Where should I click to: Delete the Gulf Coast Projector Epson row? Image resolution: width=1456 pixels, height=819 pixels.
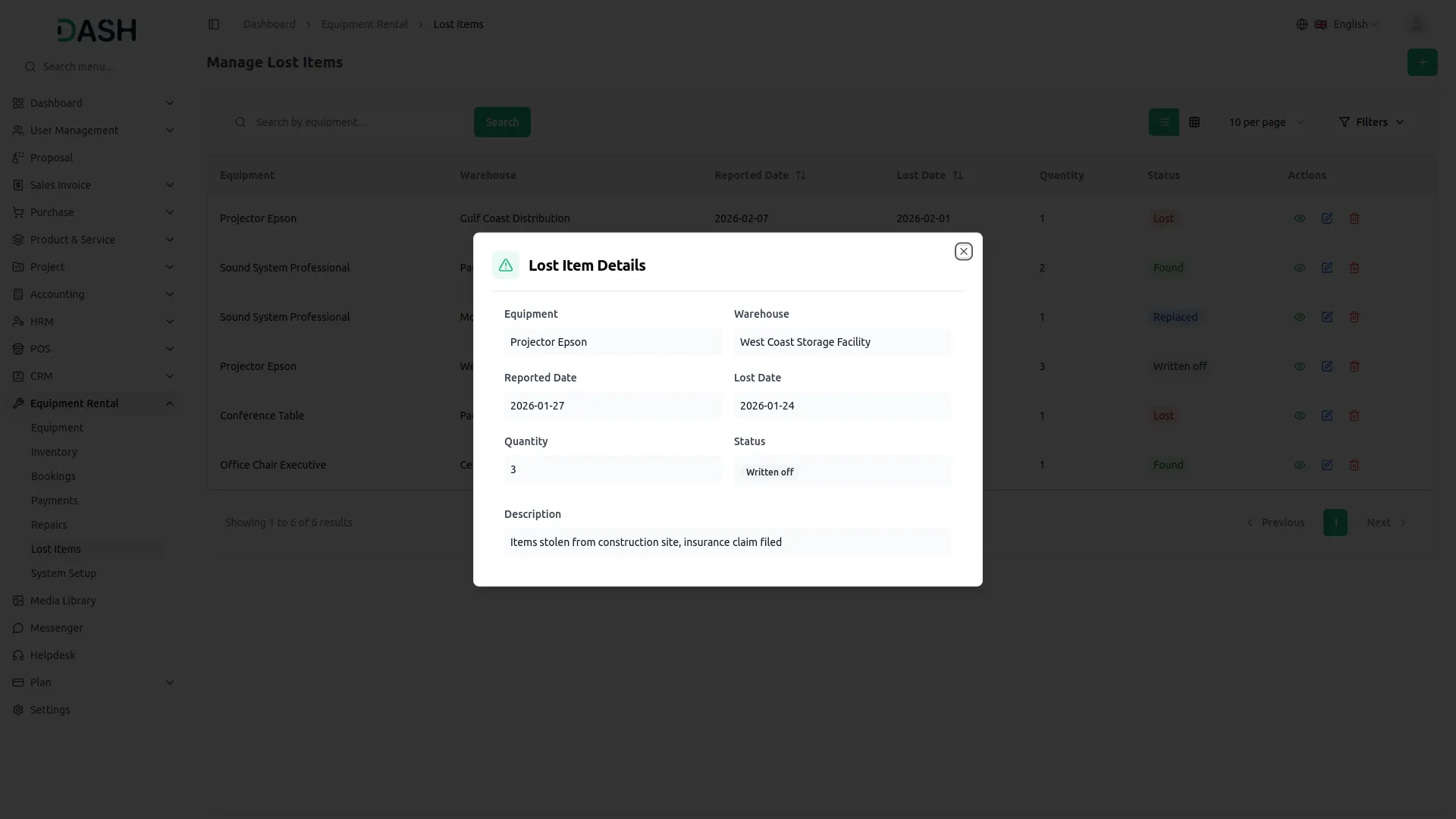1354,218
